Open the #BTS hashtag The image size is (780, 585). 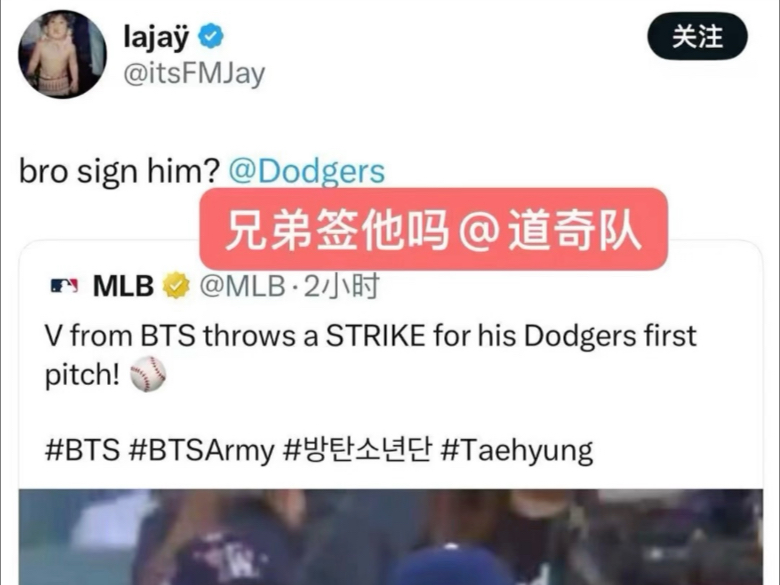point(83,450)
